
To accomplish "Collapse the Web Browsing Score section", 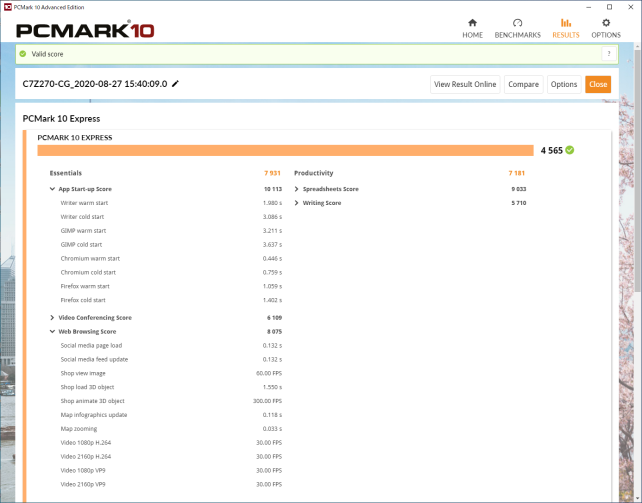I will (52, 332).
